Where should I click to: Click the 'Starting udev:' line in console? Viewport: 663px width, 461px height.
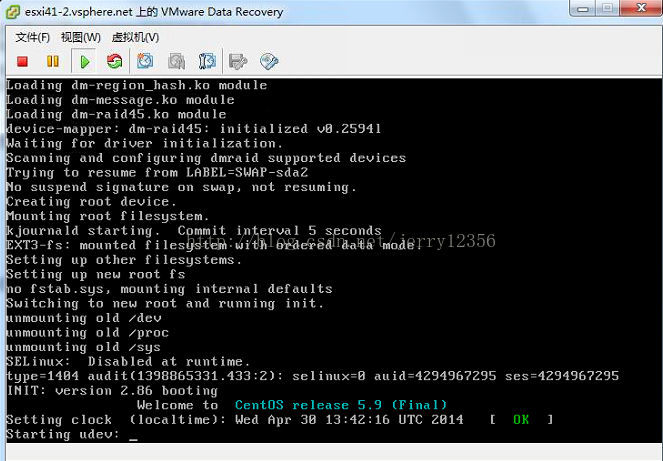[63, 434]
